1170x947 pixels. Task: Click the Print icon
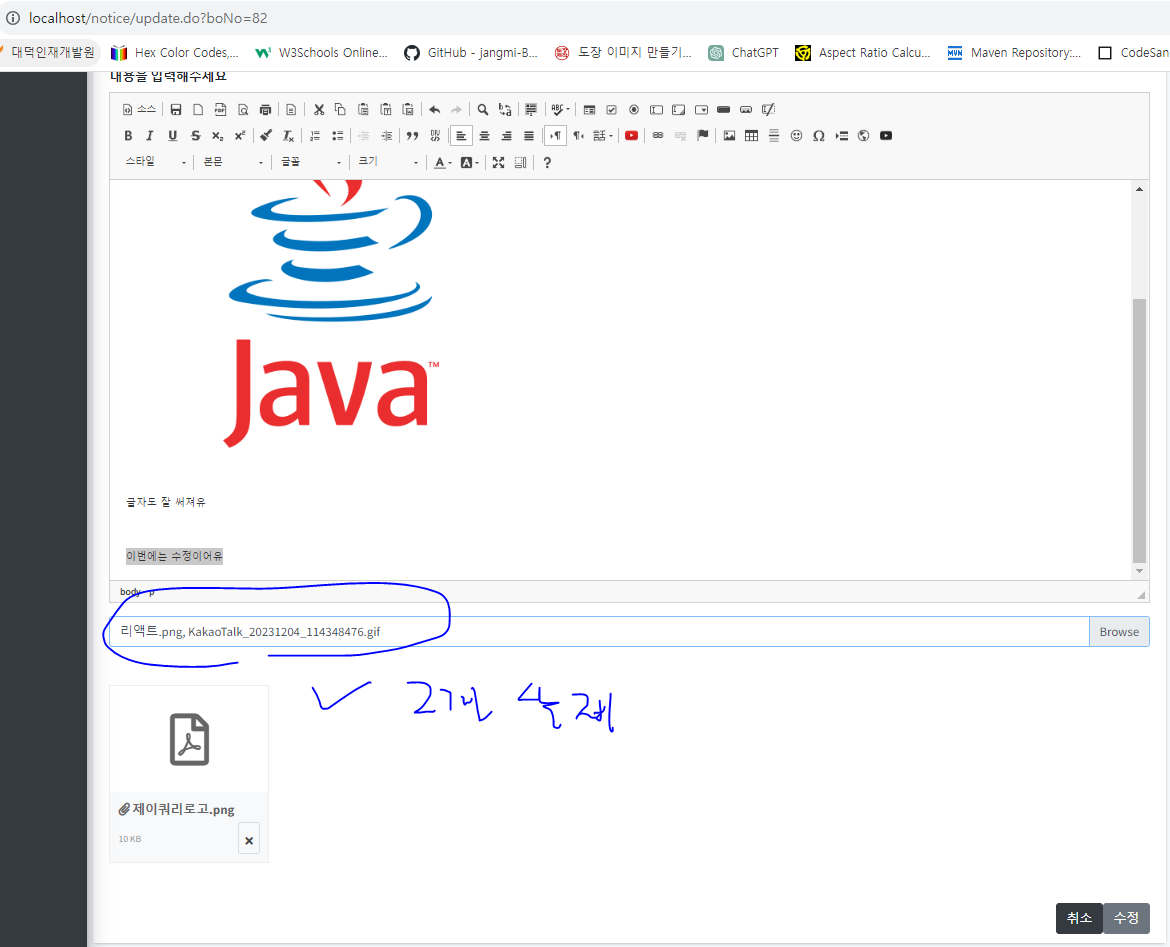265,110
